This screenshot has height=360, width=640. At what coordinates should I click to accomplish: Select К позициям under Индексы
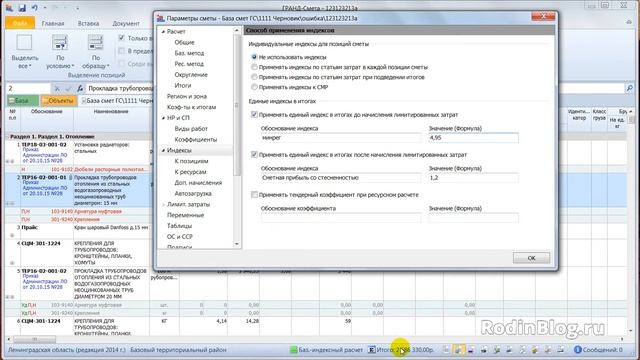click(x=191, y=161)
